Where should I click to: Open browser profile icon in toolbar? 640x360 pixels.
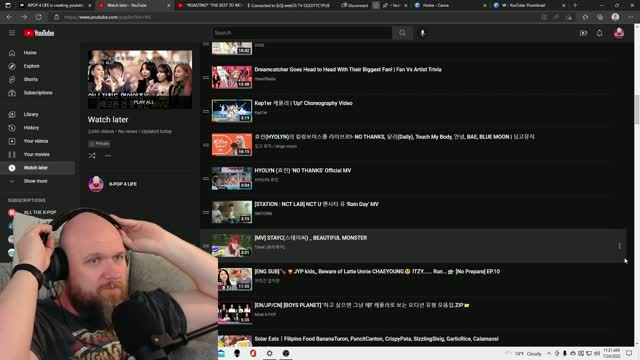(615, 17)
